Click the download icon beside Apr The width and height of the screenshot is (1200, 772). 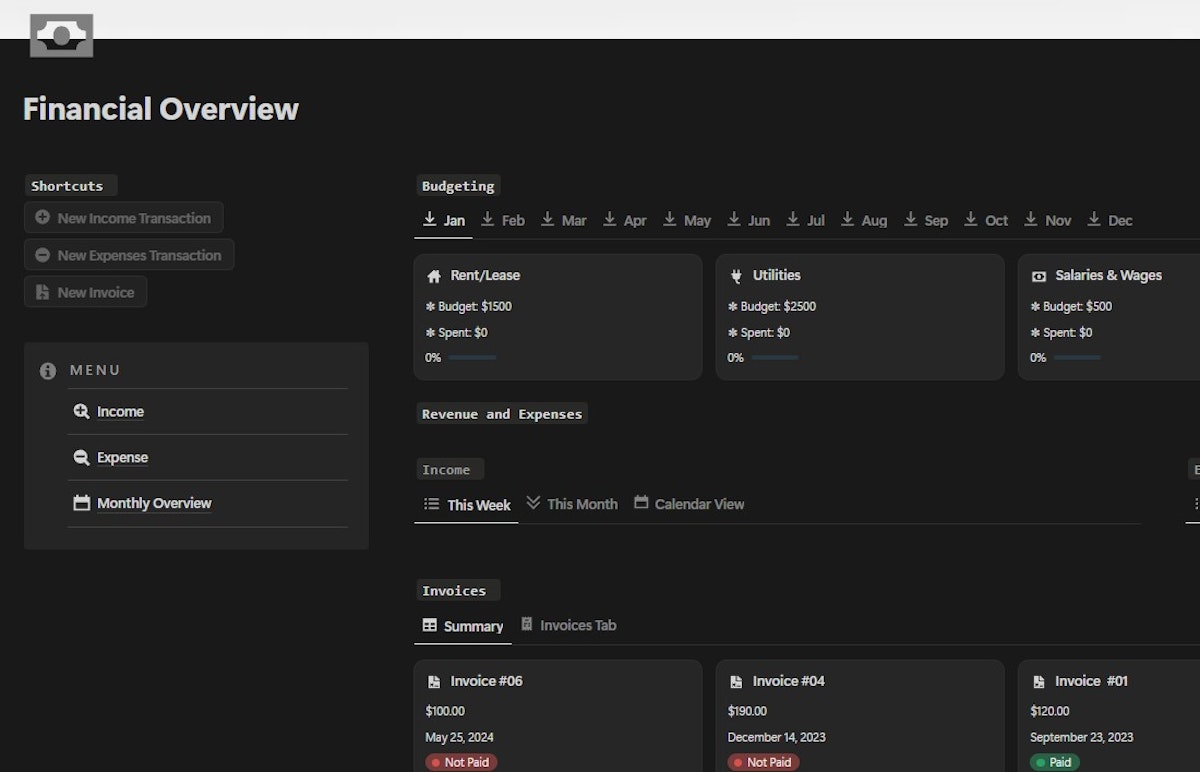point(610,219)
